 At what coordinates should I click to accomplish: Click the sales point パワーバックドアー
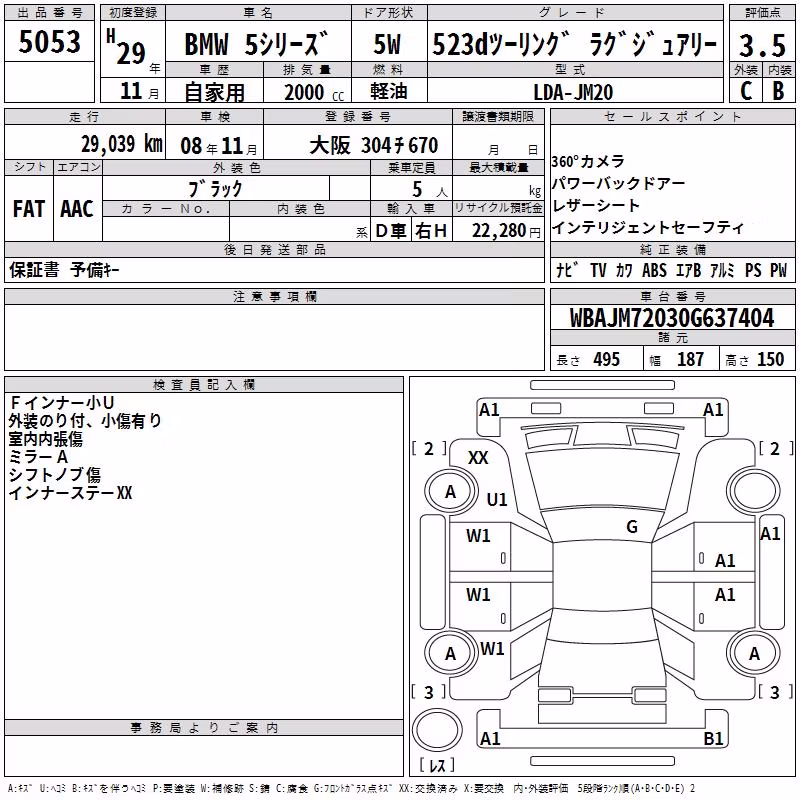click(618, 183)
